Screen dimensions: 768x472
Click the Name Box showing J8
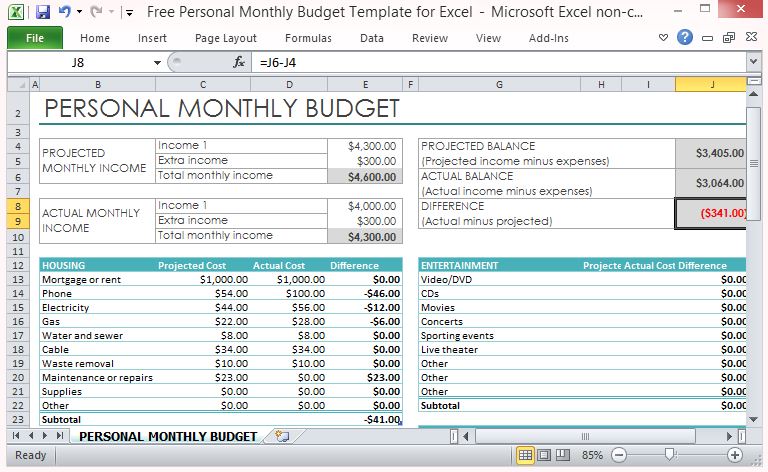[78, 62]
